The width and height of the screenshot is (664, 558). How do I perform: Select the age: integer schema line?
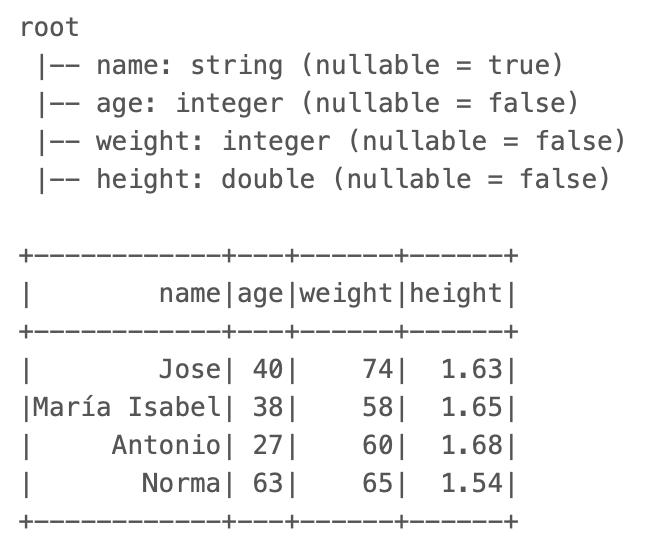click(337, 104)
